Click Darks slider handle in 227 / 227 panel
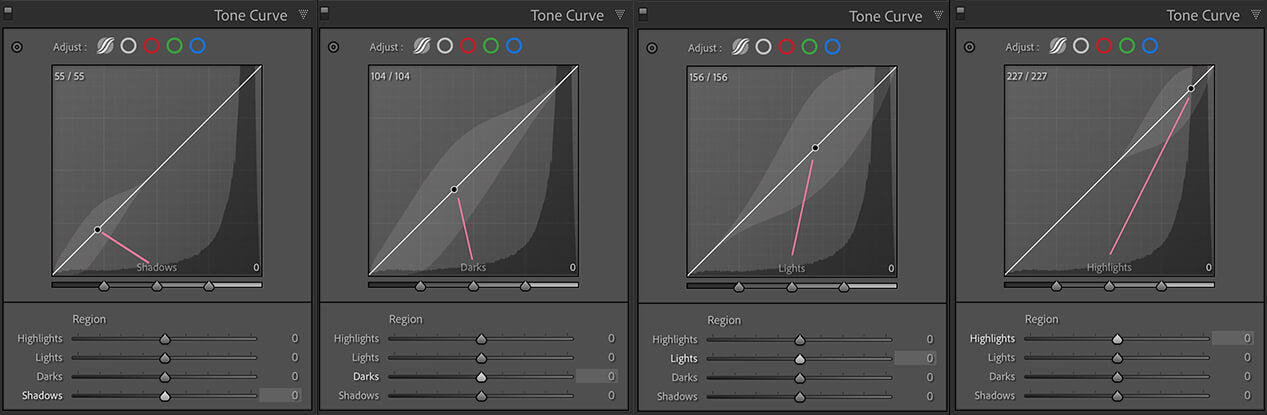This screenshot has width=1267, height=415. (x=1117, y=377)
